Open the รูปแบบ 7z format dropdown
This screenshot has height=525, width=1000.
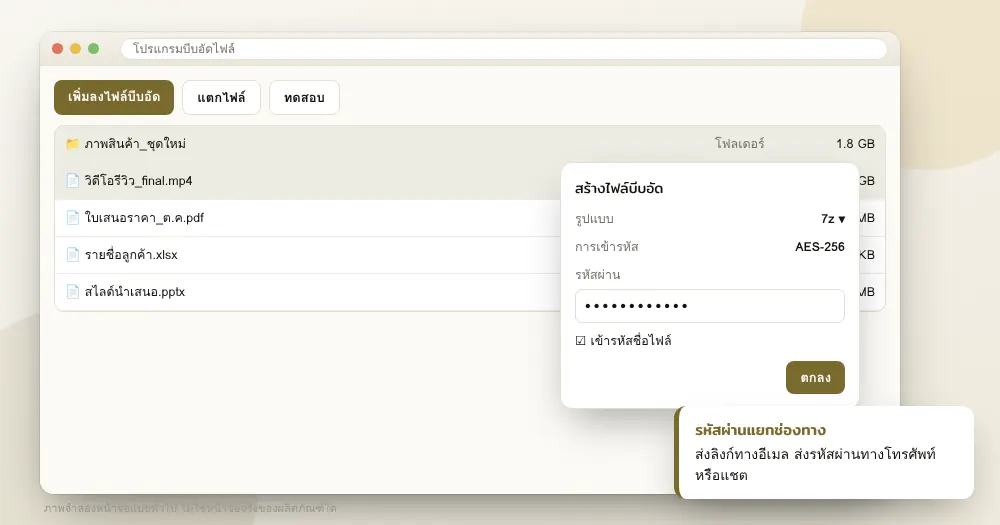click(833, 219)
